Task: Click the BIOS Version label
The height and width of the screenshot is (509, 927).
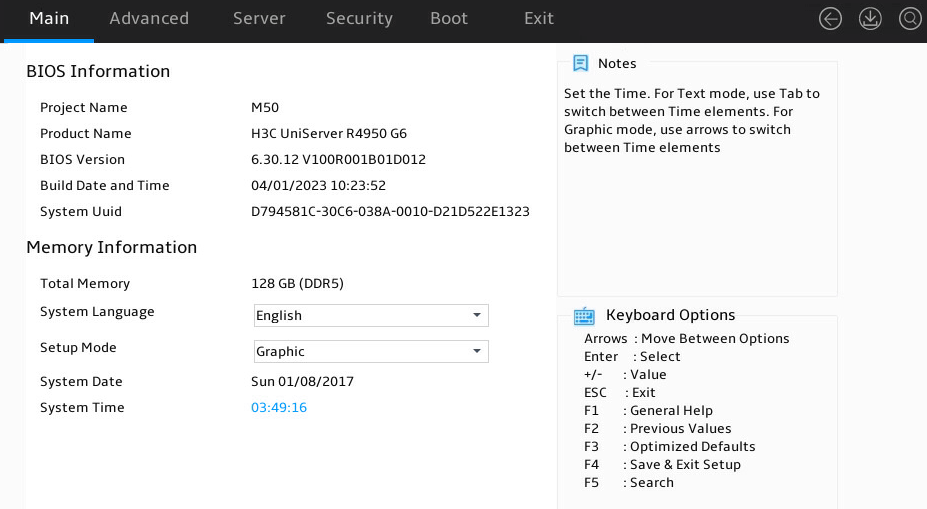Action: (82, 160)
